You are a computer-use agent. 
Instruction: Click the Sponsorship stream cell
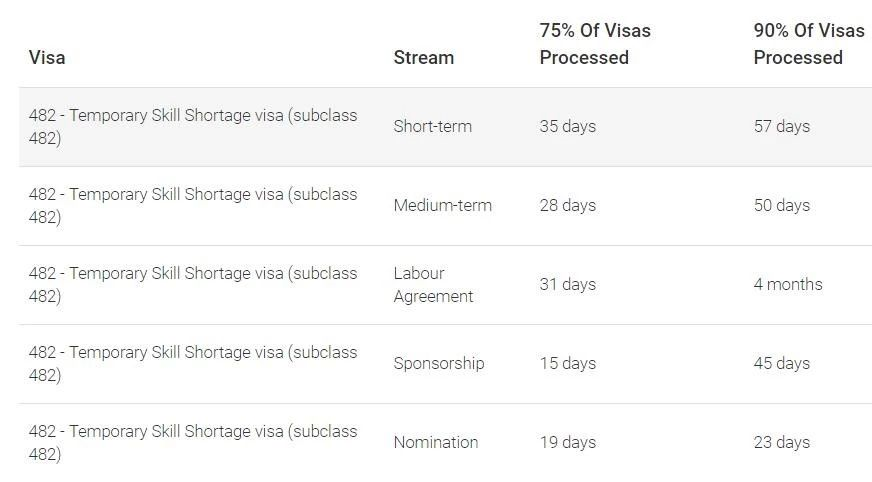438,364
